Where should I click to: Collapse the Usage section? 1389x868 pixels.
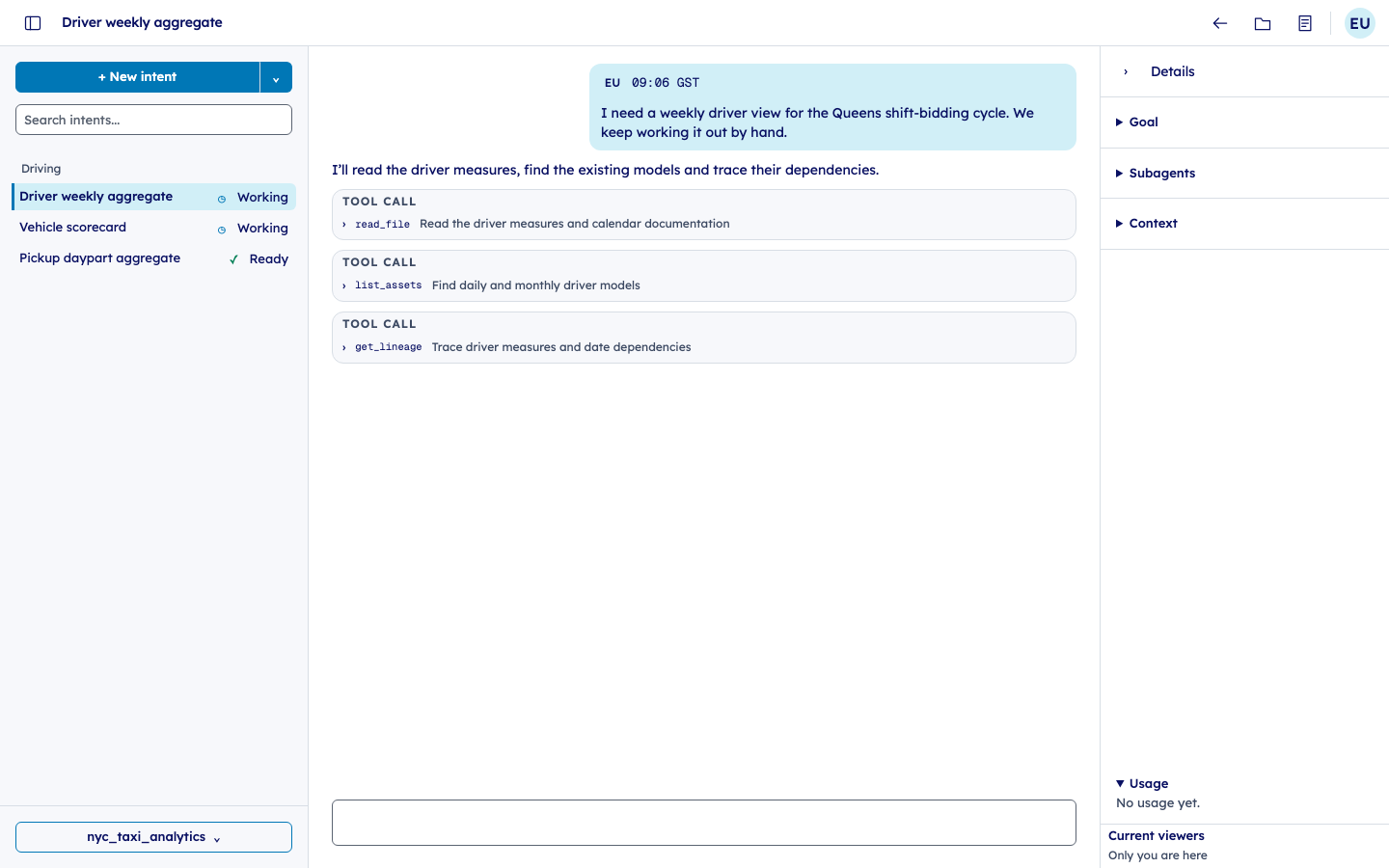(x=1142, y=784)
